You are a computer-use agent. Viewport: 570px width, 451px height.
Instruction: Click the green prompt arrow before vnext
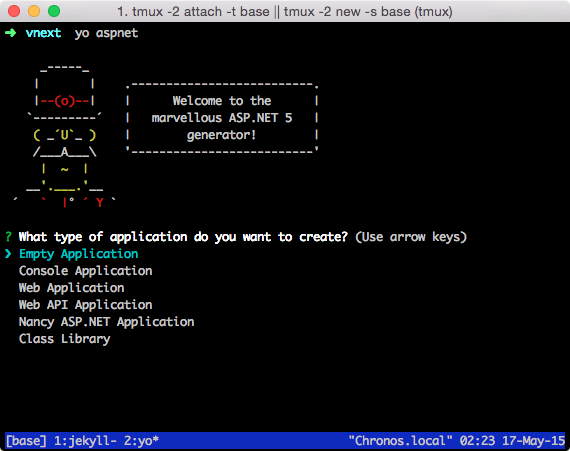11,33
